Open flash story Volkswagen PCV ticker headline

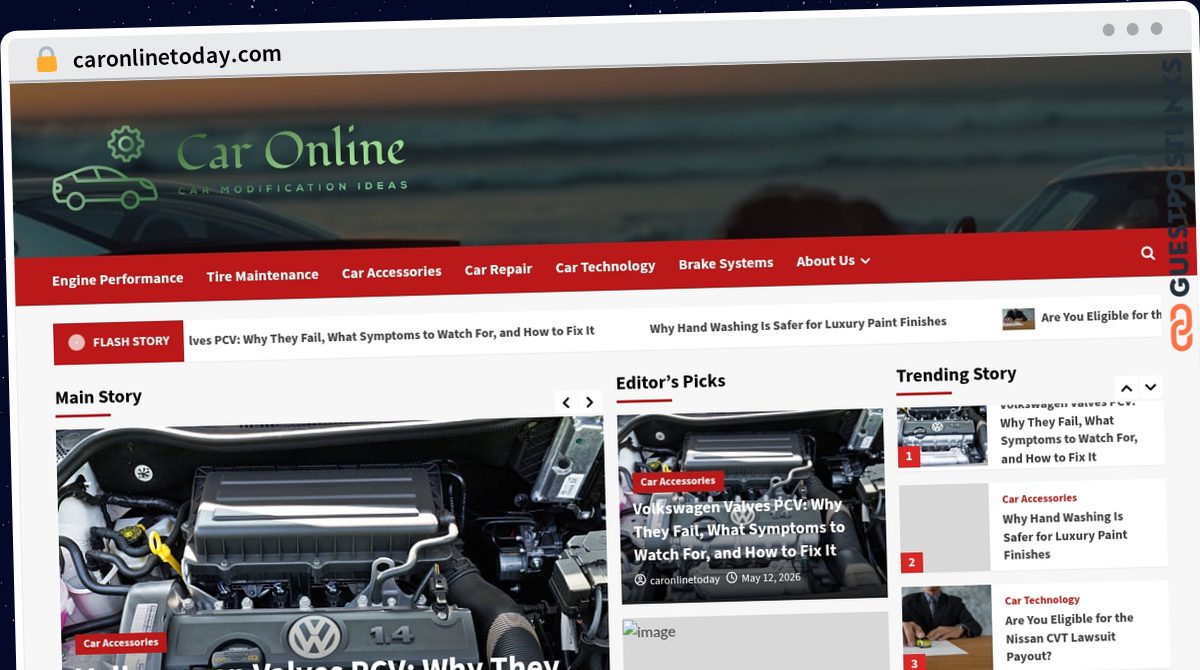coord(392,335)
